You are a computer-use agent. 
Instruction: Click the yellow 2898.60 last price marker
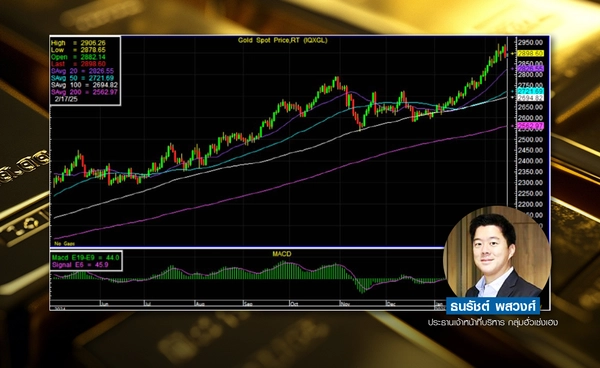[x=530, y=54]
